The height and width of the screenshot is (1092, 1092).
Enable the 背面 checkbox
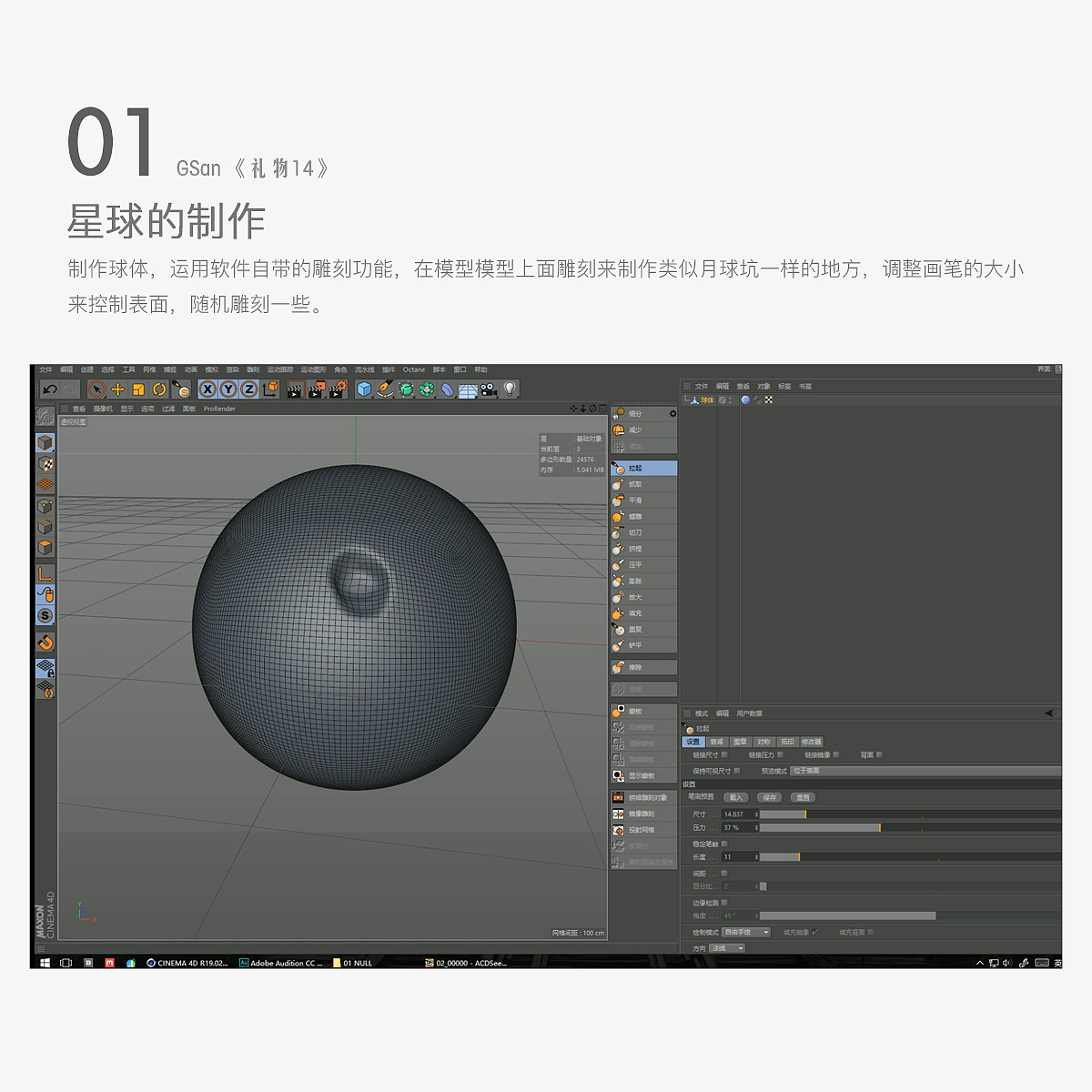(x=879, y=754)
